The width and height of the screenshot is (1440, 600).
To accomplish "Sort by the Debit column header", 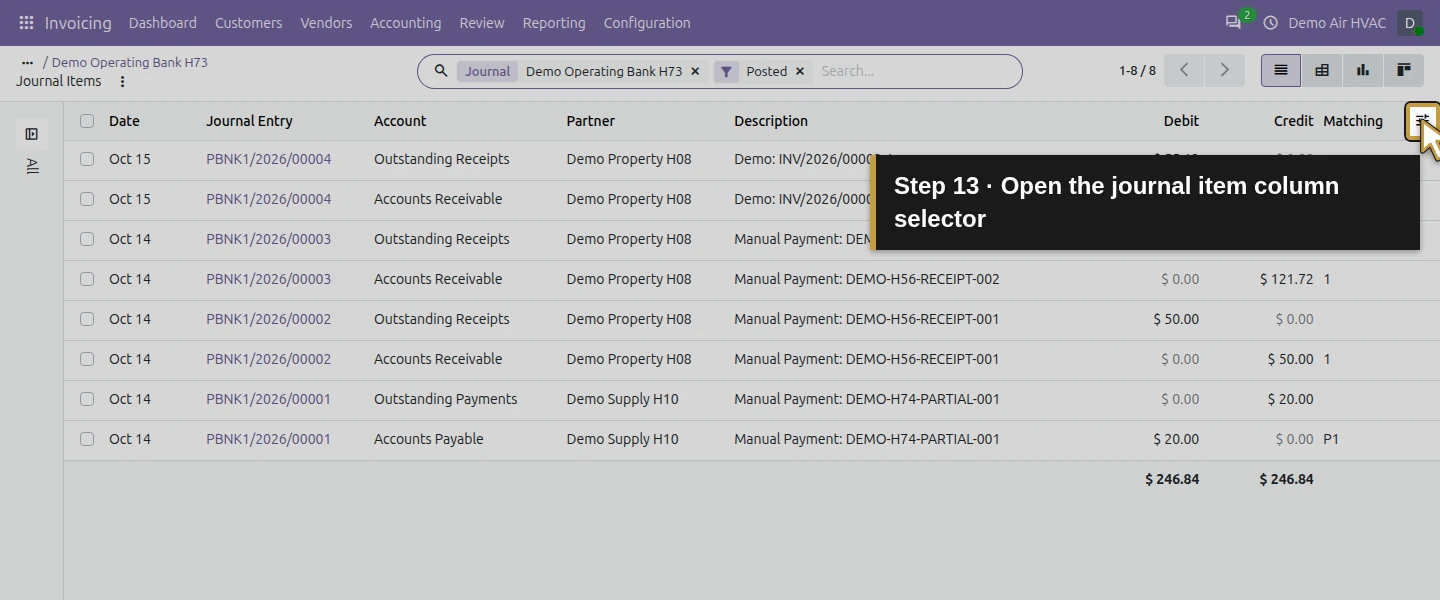I will (1181, 121).
